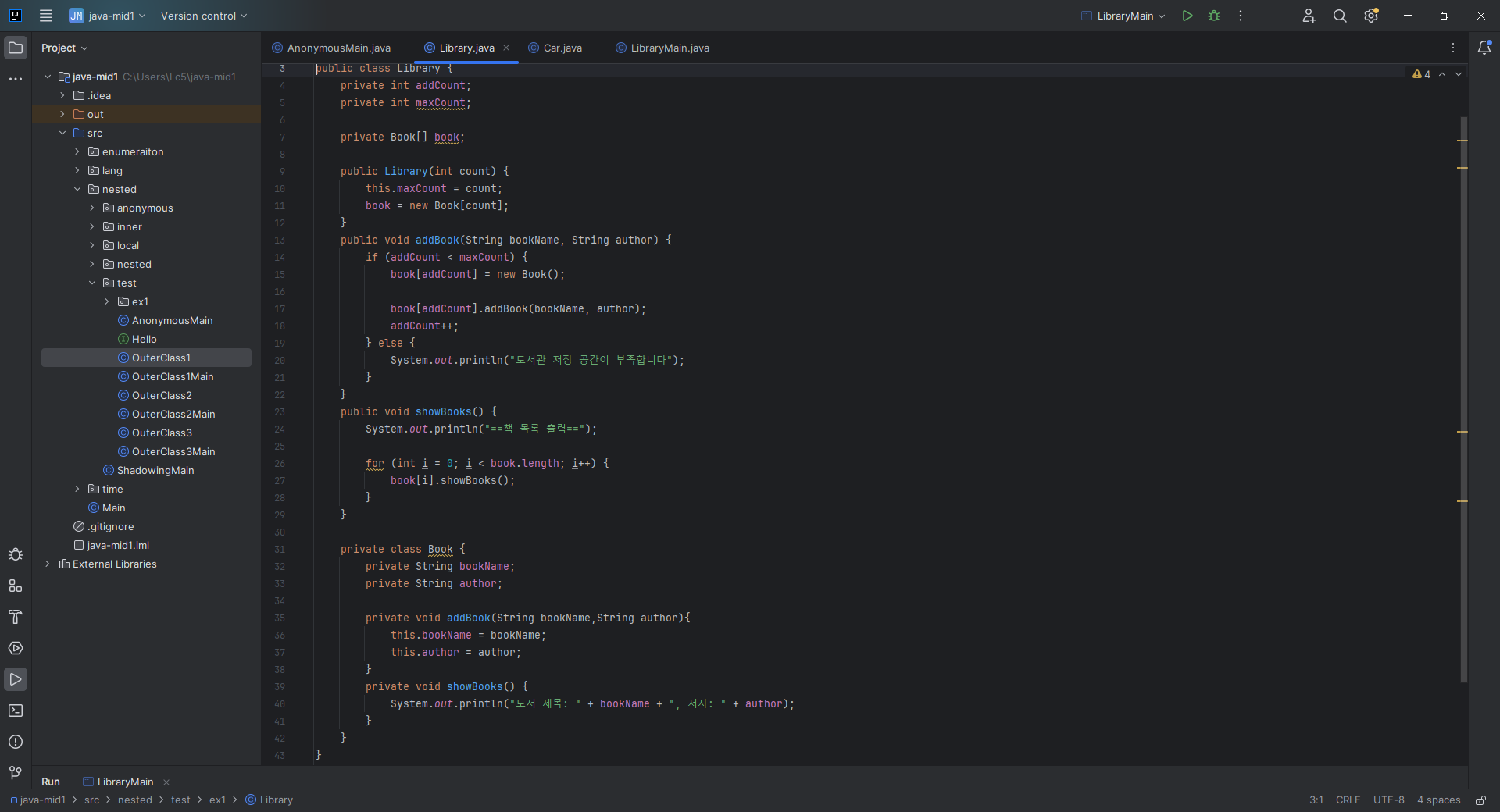Go to previous highlighted error arrow
The image size is (1500, 812).
coord(1442,74)
